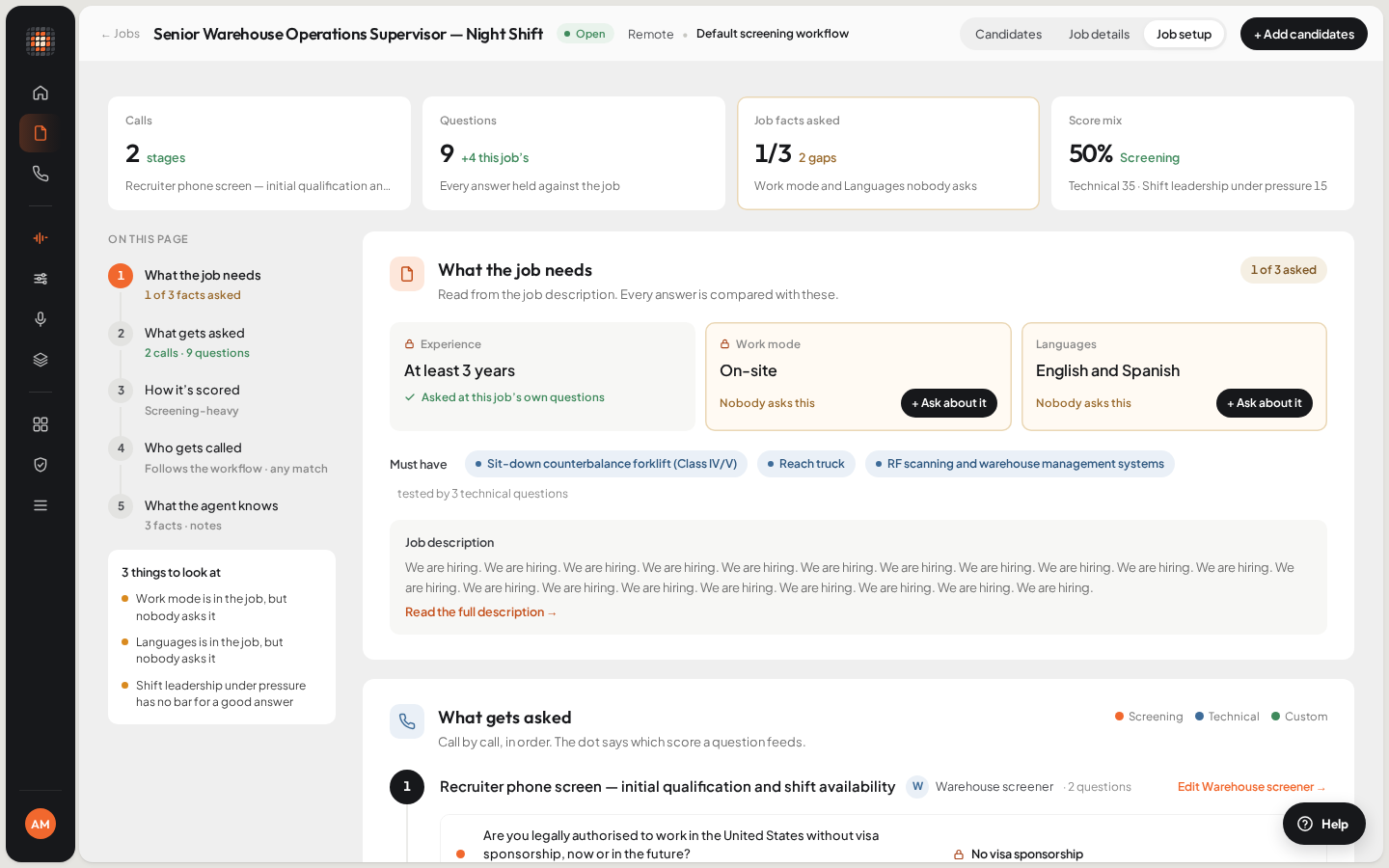Click the Reach truck tag
1389x868 pixels.
point(806,464)
